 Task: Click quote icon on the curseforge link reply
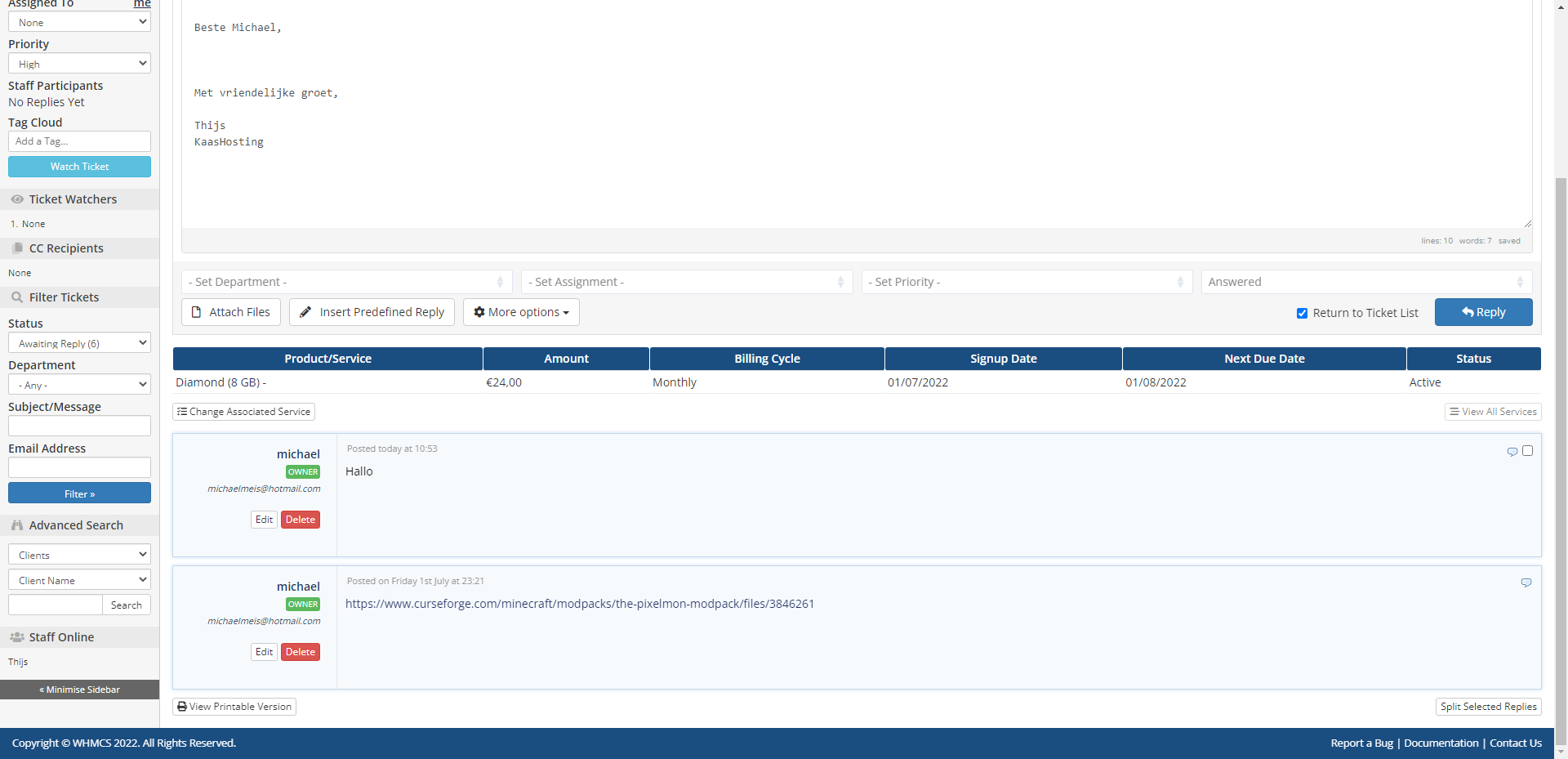(1526, 583)
